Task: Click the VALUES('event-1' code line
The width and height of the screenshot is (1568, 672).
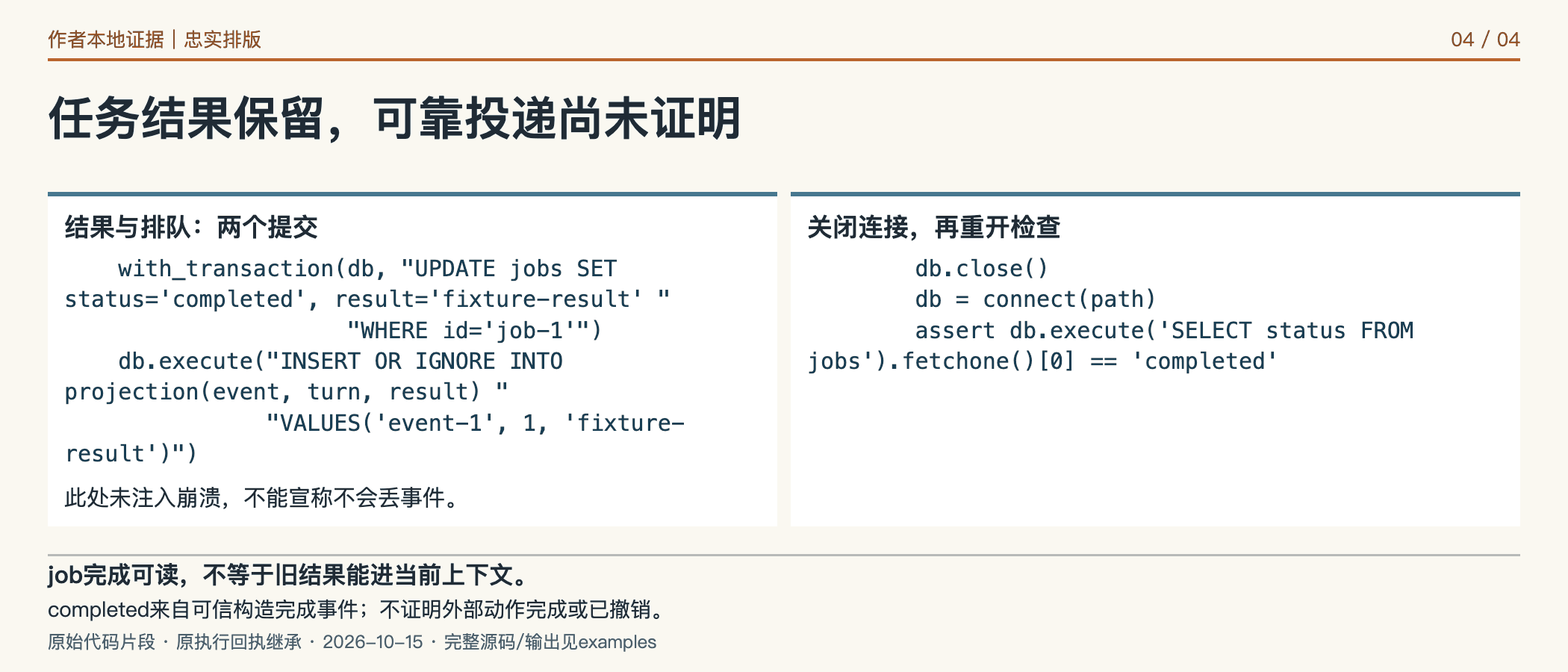Action: point(475,423)
